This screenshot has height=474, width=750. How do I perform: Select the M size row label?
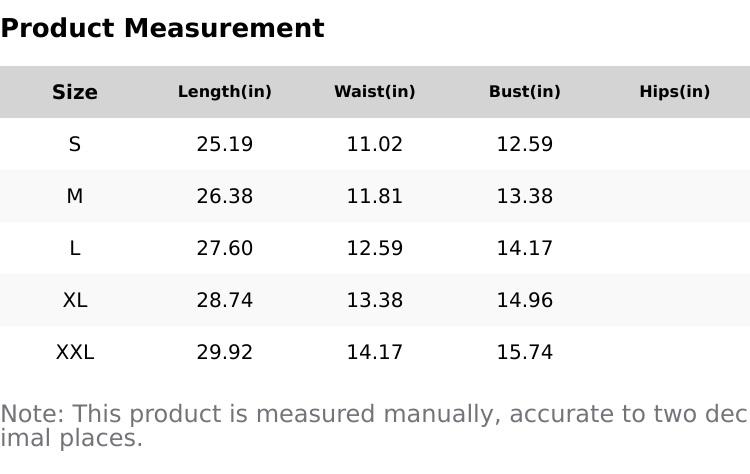[75, 196]
